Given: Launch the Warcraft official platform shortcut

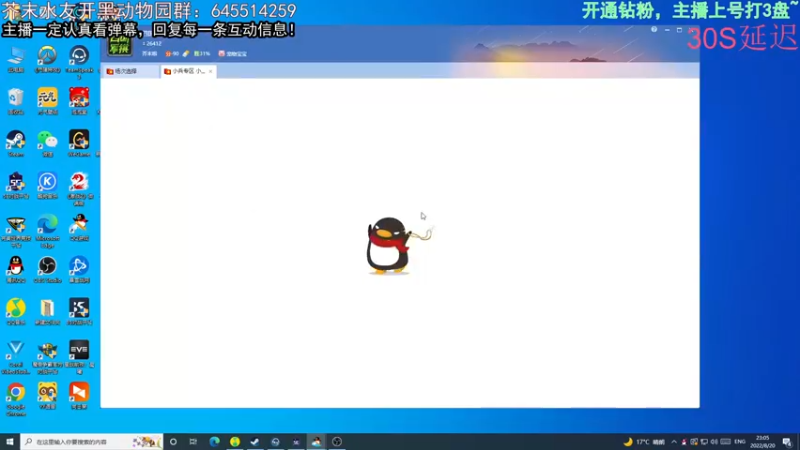Looking at the screenshot, I should coord(47,356).
